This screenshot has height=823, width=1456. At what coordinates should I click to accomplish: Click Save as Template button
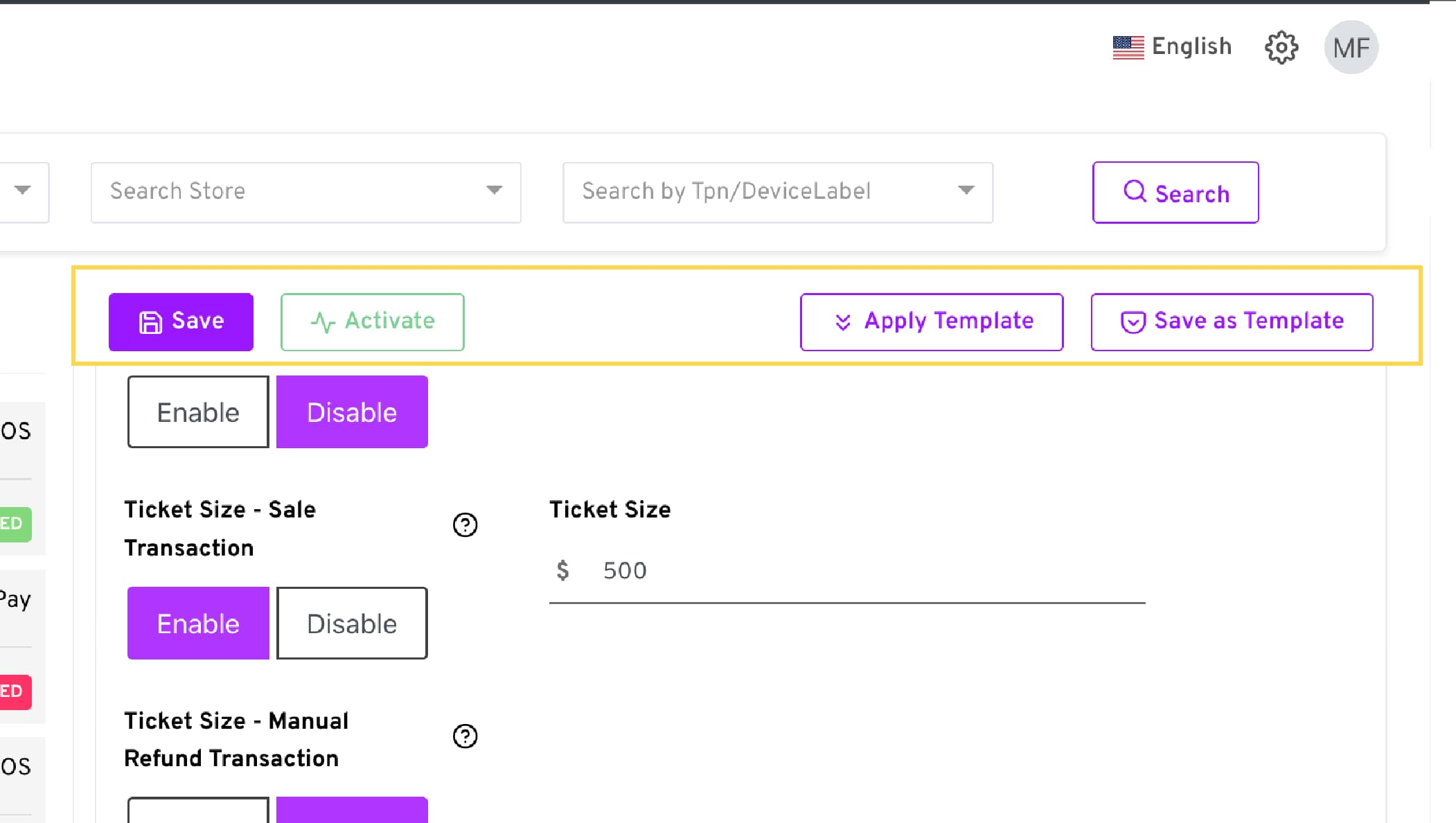(1231, 321)
